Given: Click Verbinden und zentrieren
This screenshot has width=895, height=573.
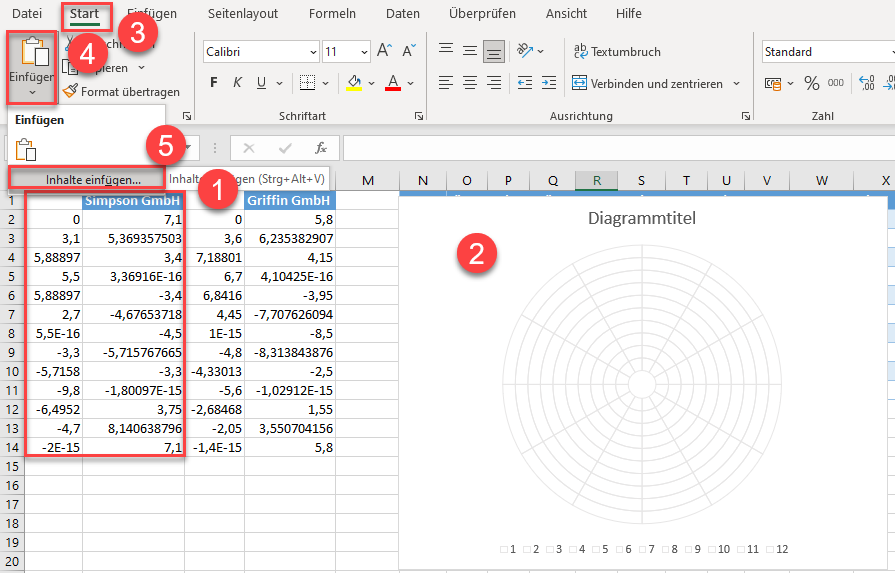Looking at the screenshot, I should (x=647, y=83).
